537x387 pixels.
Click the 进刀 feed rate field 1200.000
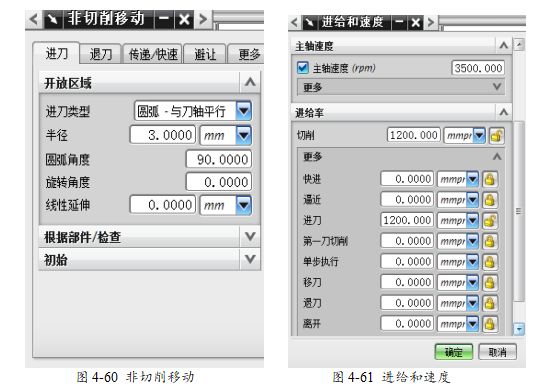coord(407,220)
